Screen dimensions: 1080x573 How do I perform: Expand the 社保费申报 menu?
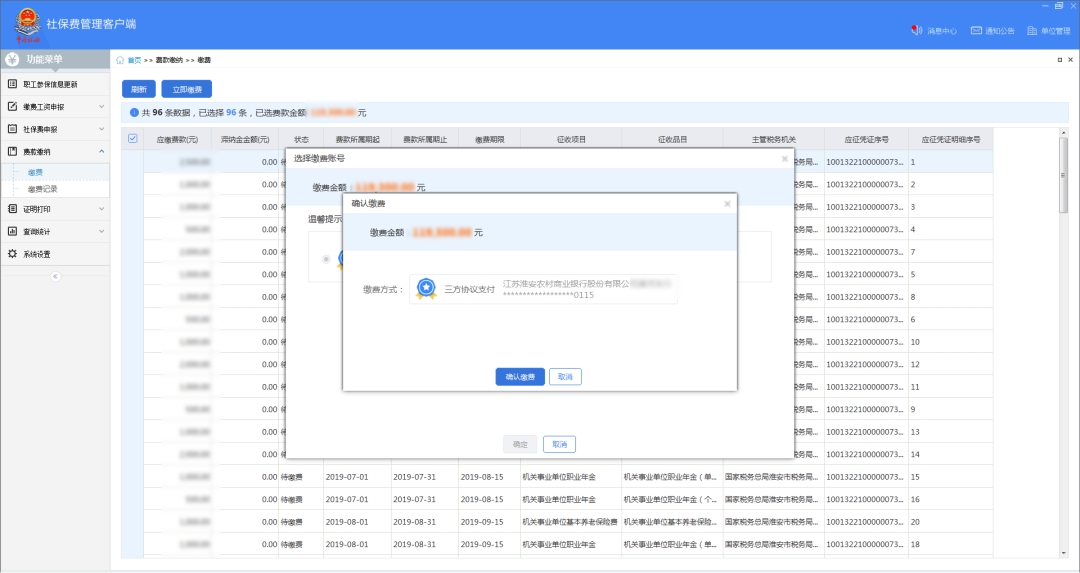[x=101, y=129]
